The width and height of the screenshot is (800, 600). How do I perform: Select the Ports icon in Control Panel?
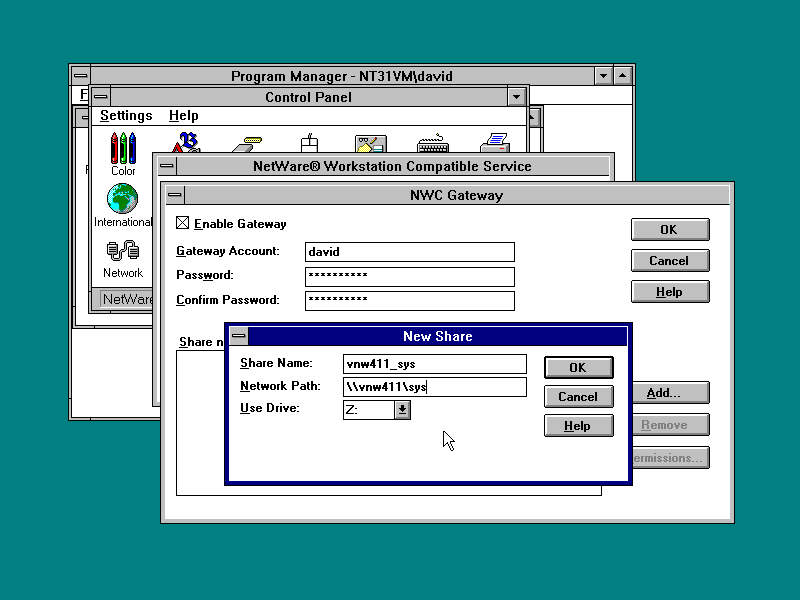(247, 144)
